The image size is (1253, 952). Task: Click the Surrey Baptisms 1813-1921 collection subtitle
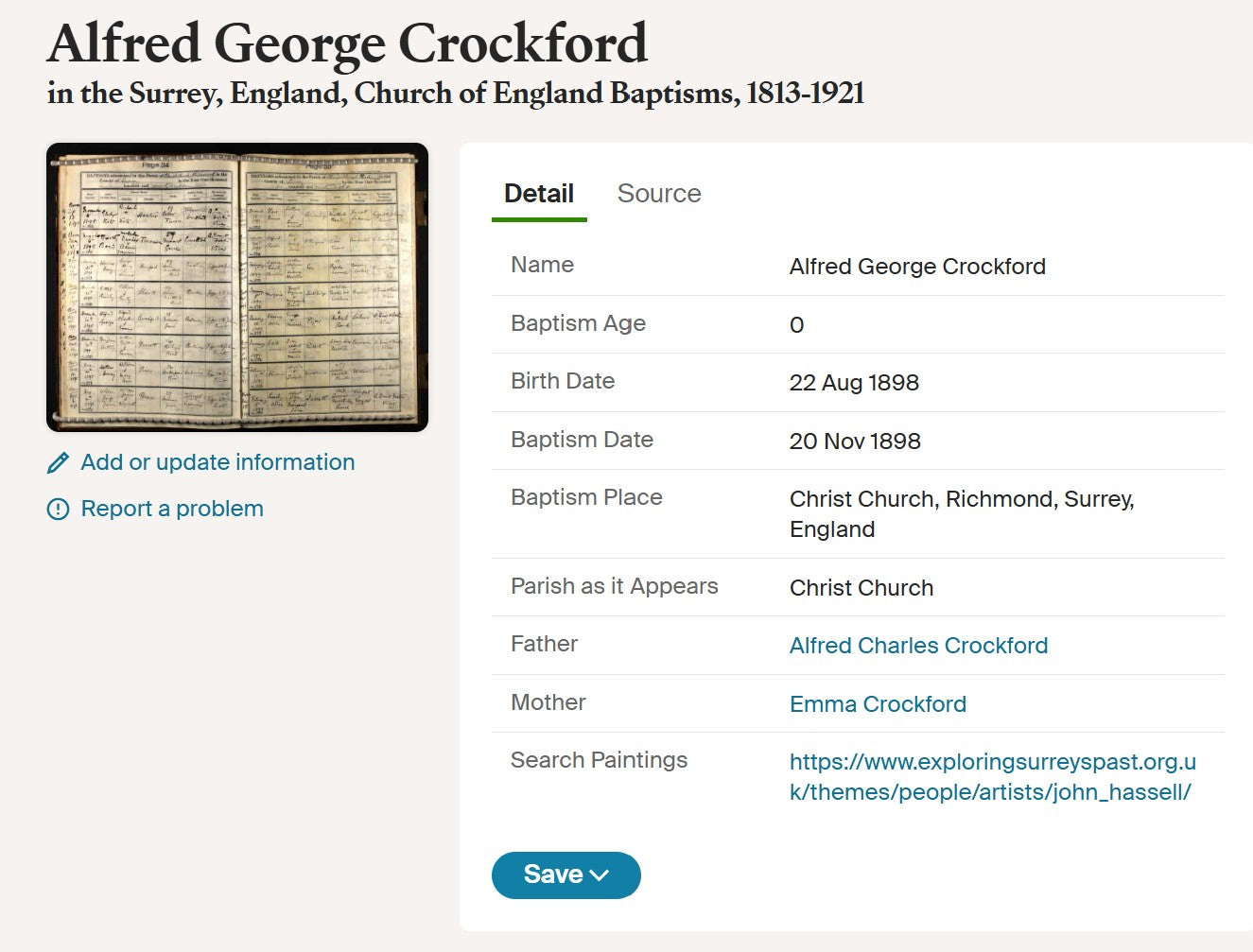[x=456, y=94]
